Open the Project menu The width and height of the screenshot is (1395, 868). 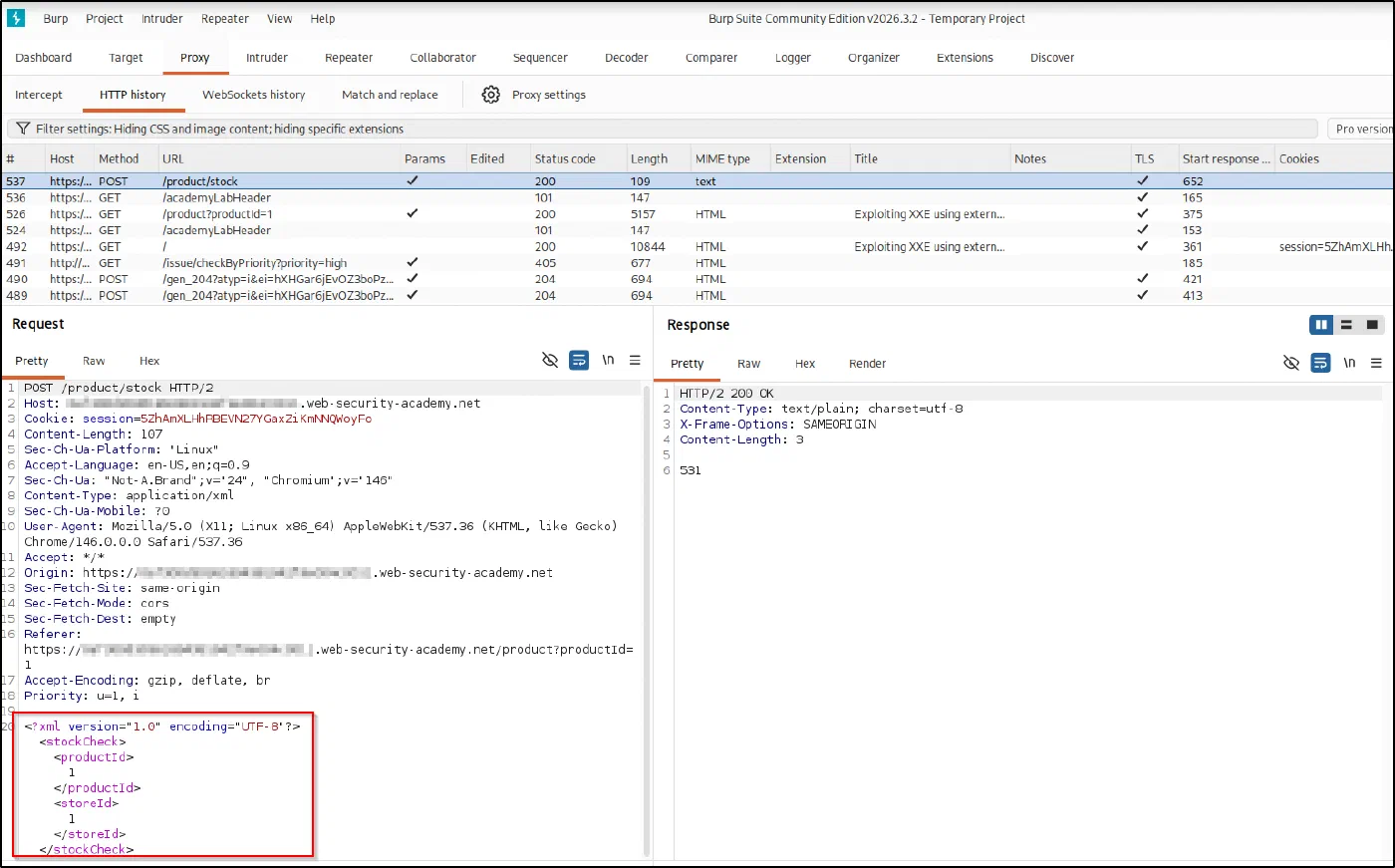click(105, 18)
